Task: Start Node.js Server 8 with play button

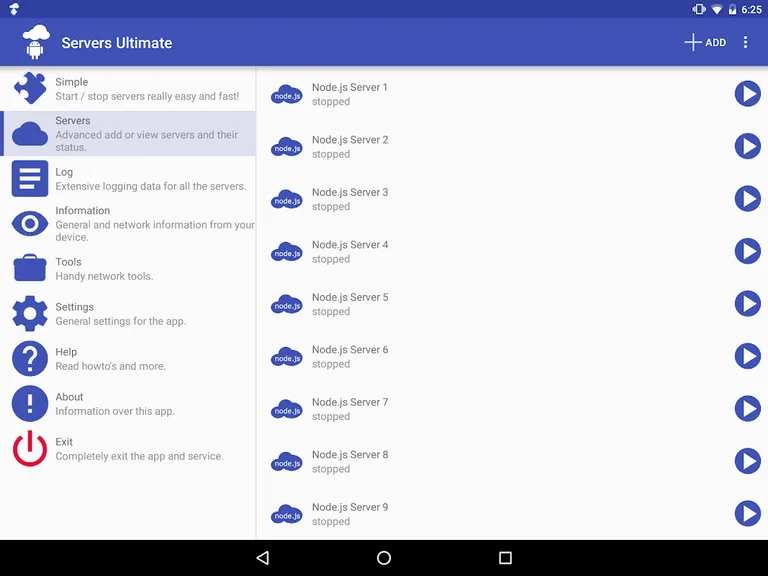Action: 747,461
